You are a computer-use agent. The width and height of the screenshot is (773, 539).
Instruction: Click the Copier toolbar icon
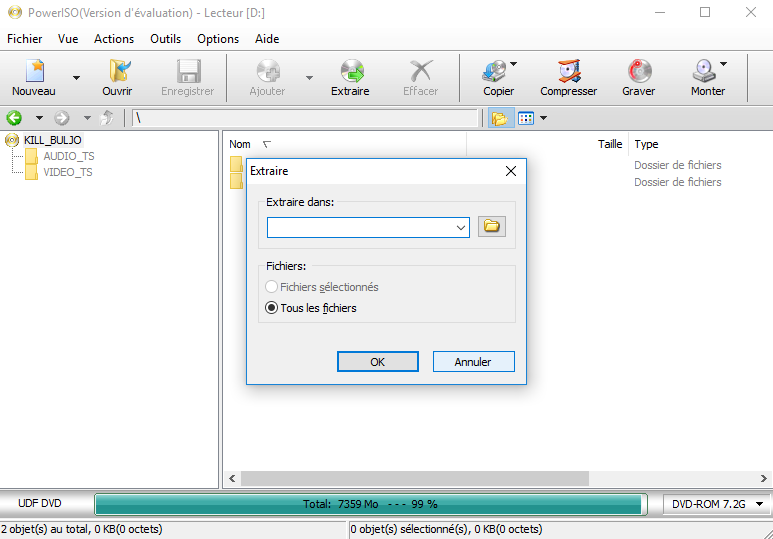click(495, 72)
